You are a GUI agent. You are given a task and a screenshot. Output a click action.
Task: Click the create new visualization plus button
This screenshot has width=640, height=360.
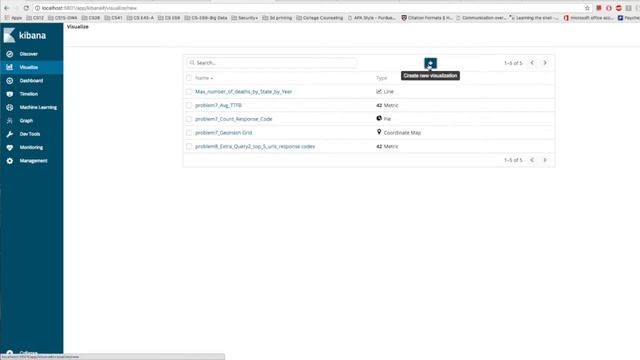[x=430, y=63]
